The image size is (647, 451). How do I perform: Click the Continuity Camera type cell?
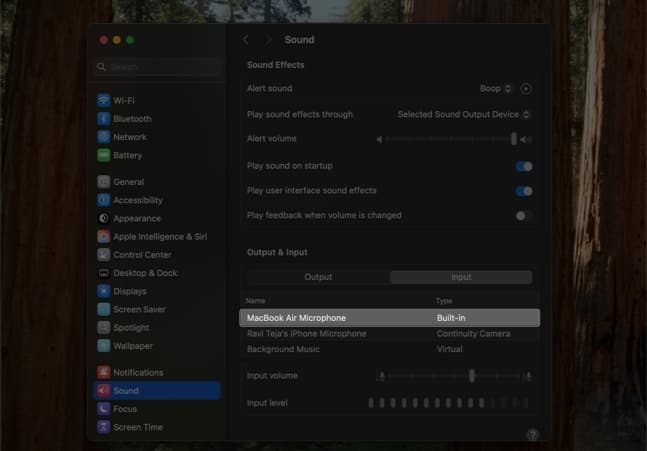(473, 333)
